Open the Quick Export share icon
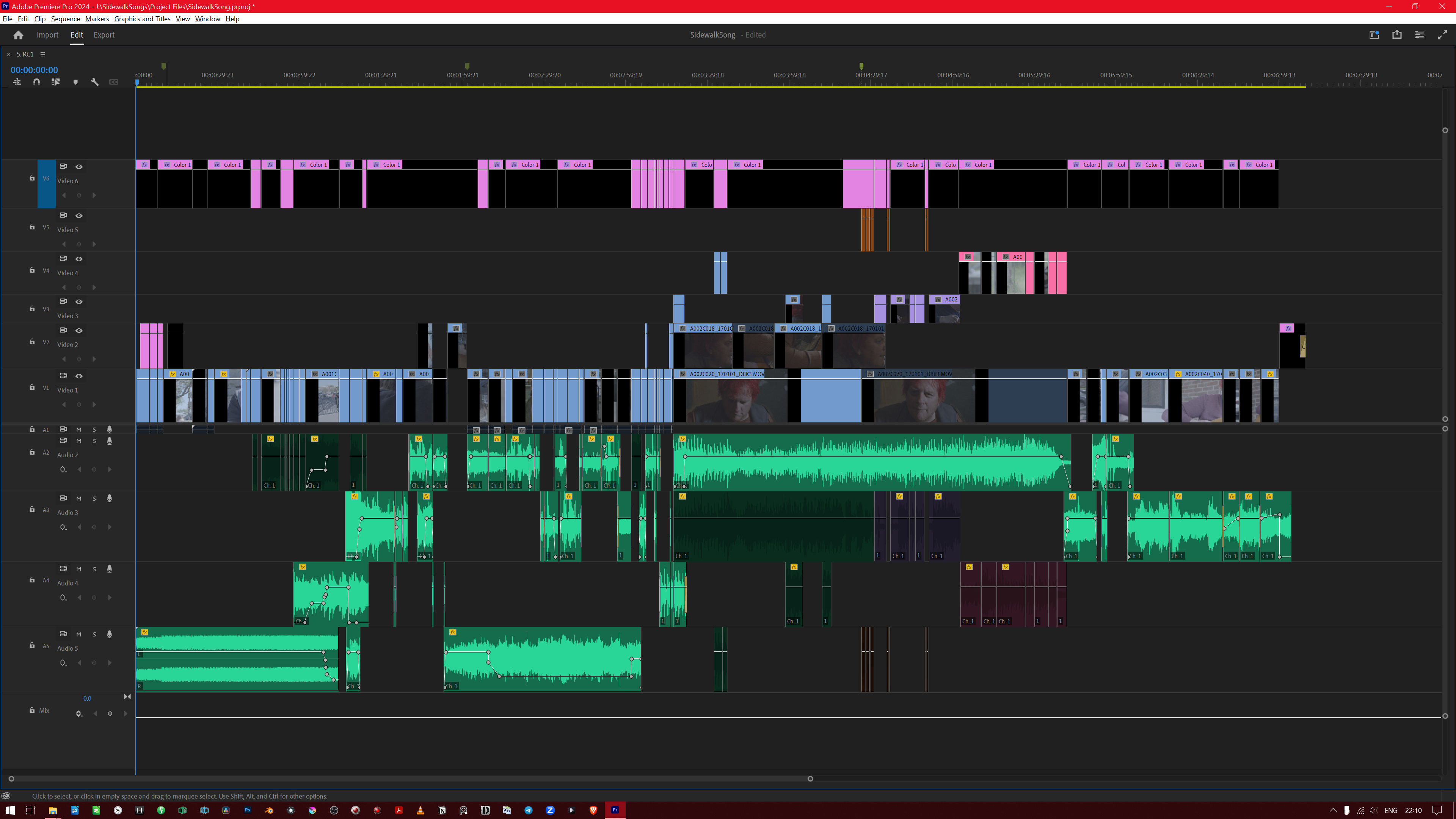This screenshot has width=1456, height=819. 1396,35
